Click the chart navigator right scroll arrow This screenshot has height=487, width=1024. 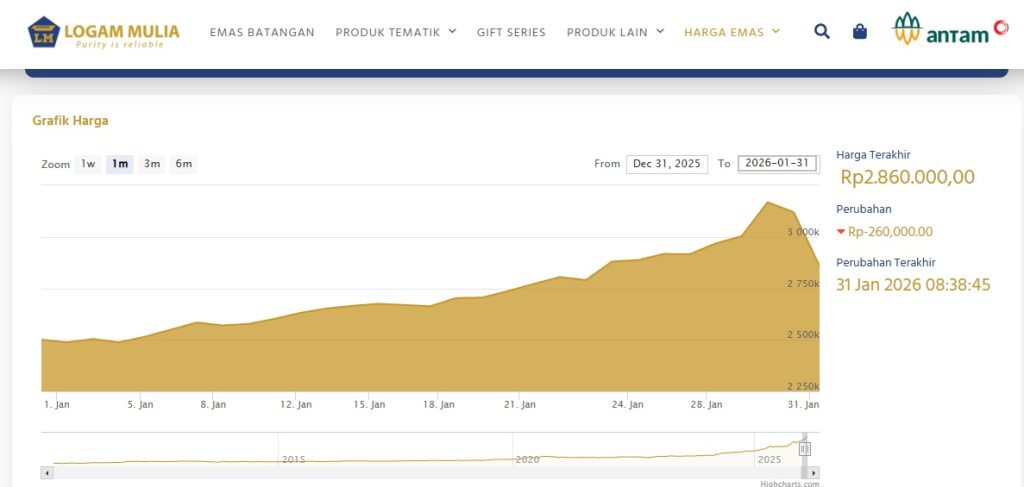(x=814, y=472)
